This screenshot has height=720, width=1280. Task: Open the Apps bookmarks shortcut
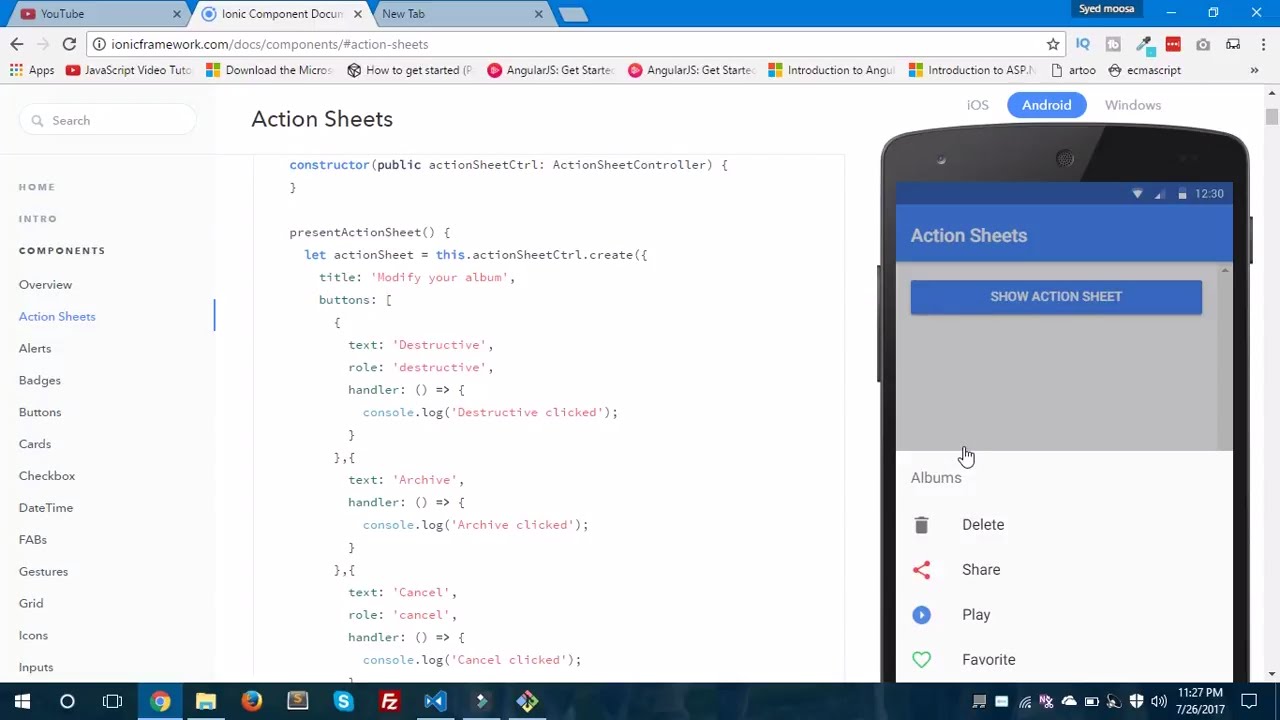[33, 70]
